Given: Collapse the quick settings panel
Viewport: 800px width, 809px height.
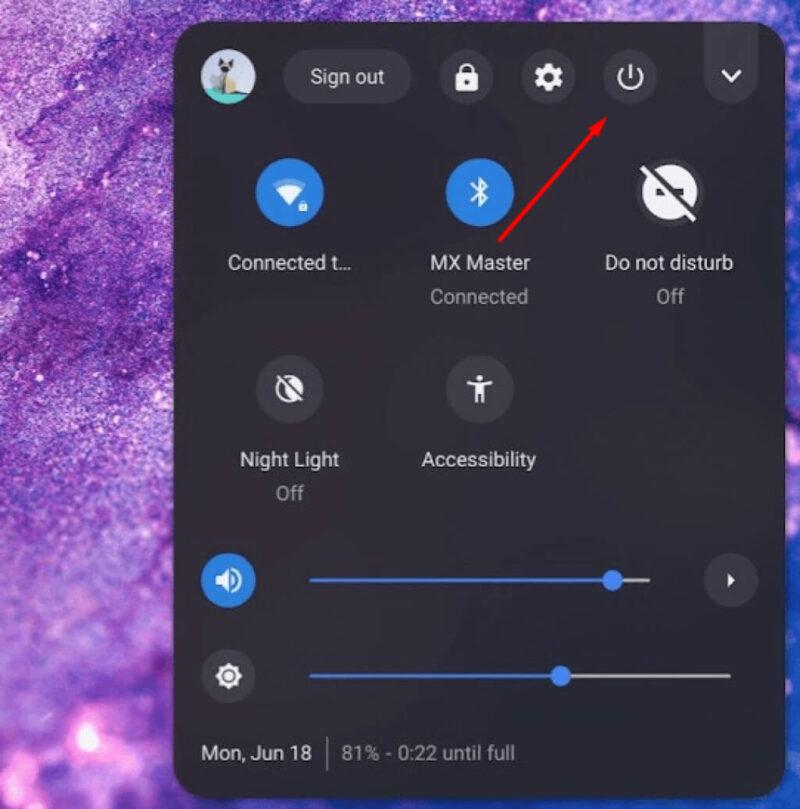Looking at the screenshot, I should click(731, 75).
